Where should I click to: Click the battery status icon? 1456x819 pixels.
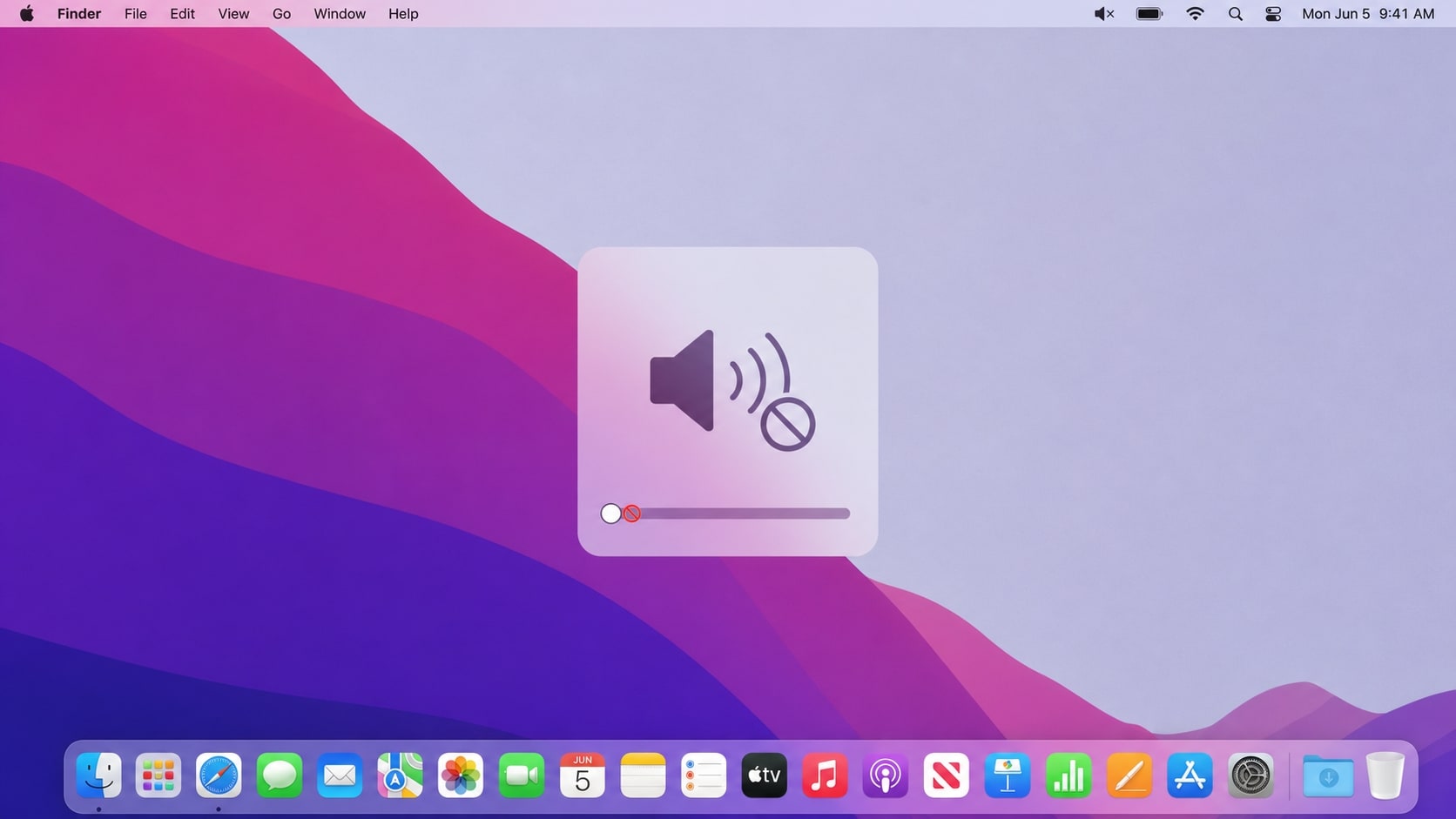[1149, 14]
